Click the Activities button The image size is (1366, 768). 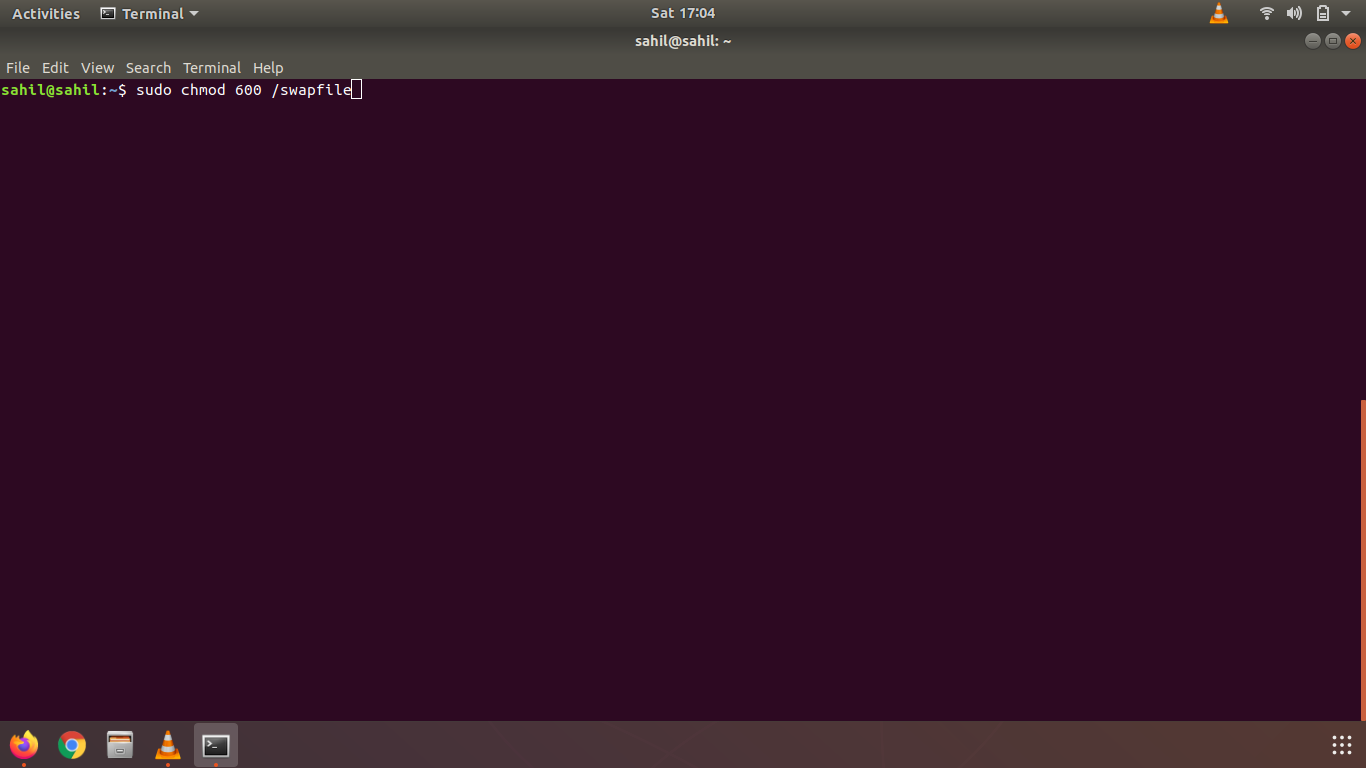point(46,14)
